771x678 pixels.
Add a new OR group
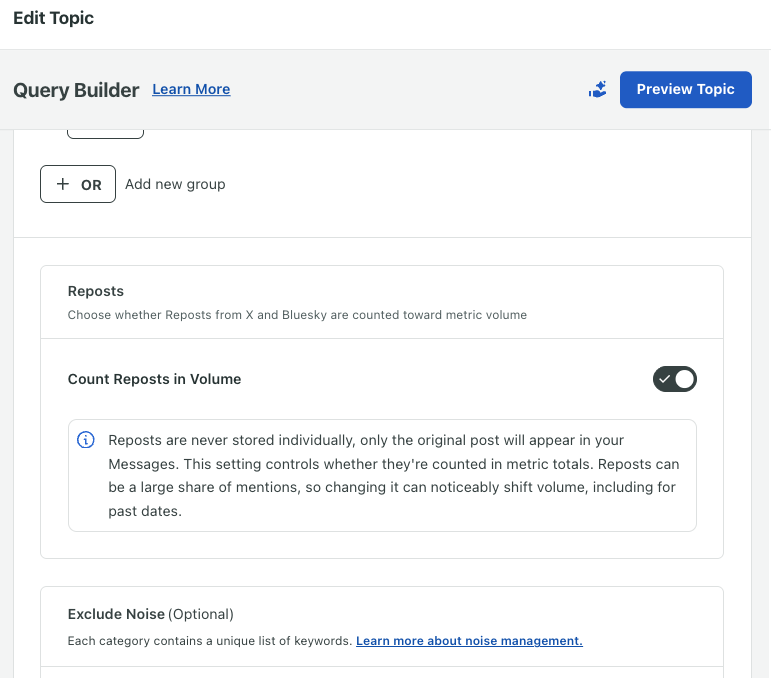point(78,184)
